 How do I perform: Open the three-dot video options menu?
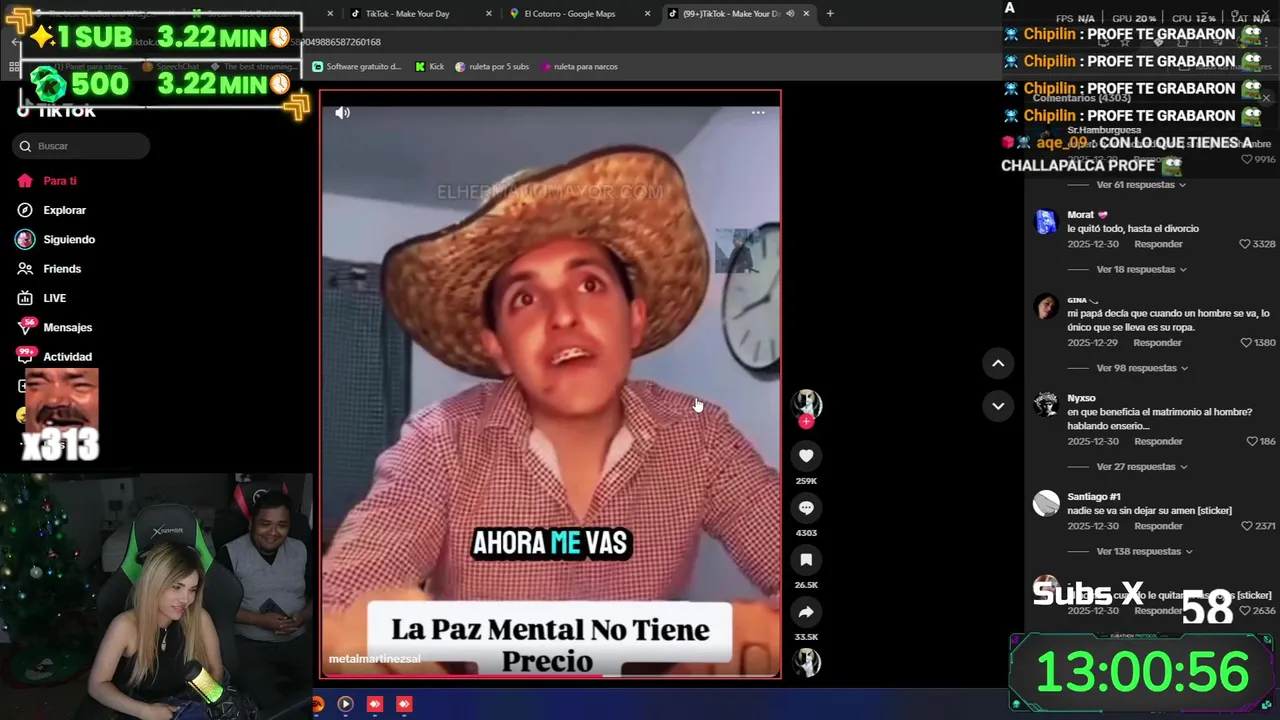click(x=758, y=113)
